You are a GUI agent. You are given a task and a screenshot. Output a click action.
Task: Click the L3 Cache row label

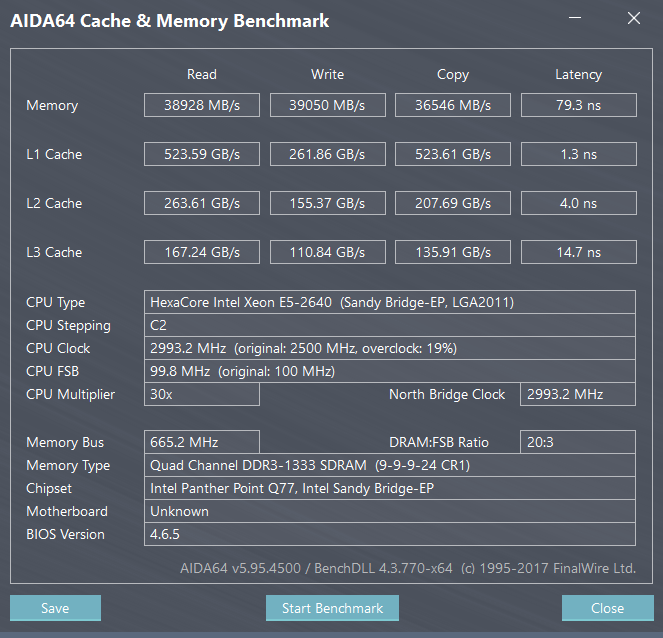pos(54,252)
